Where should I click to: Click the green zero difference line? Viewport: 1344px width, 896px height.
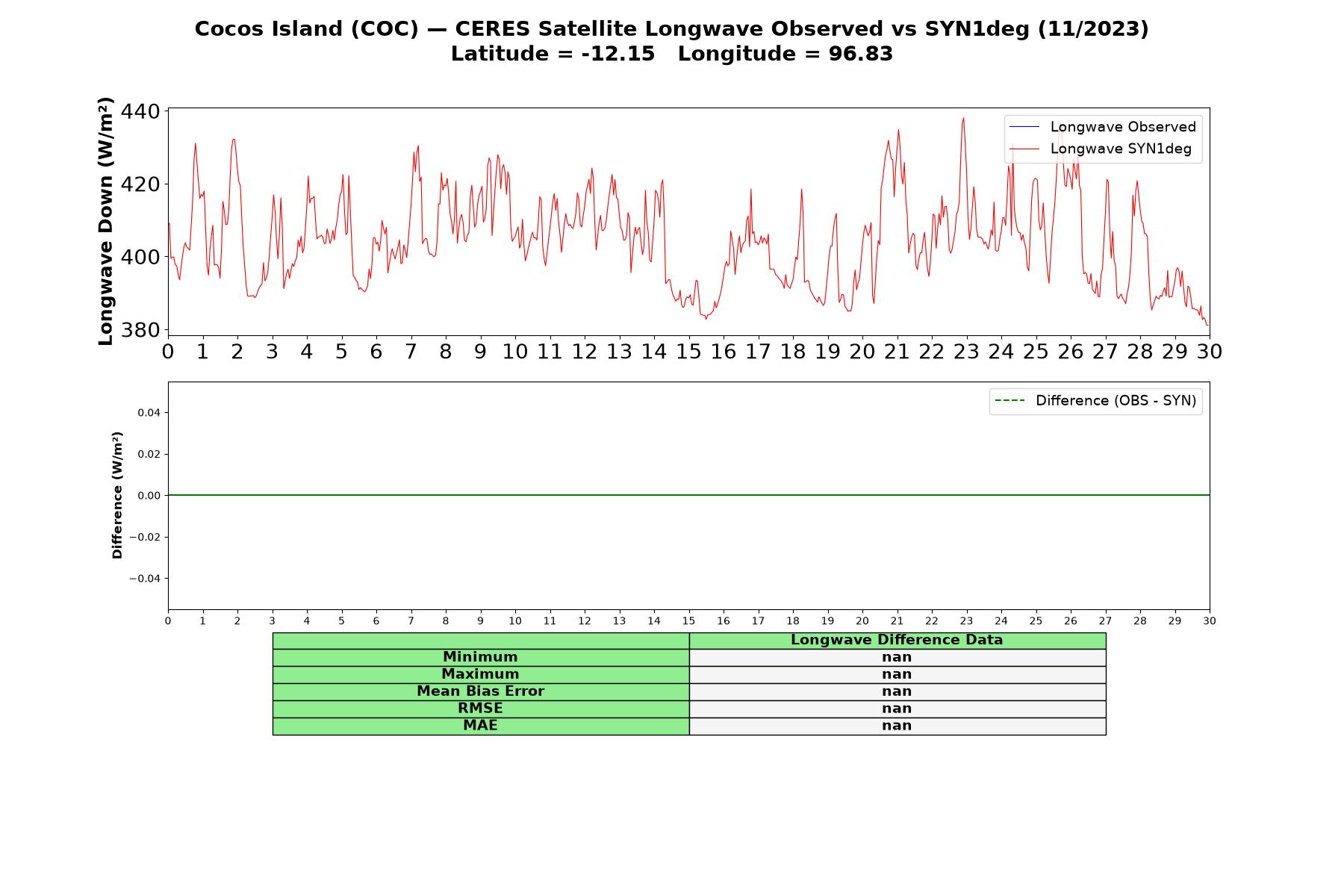pyautogui.click(x=688, y=495)
